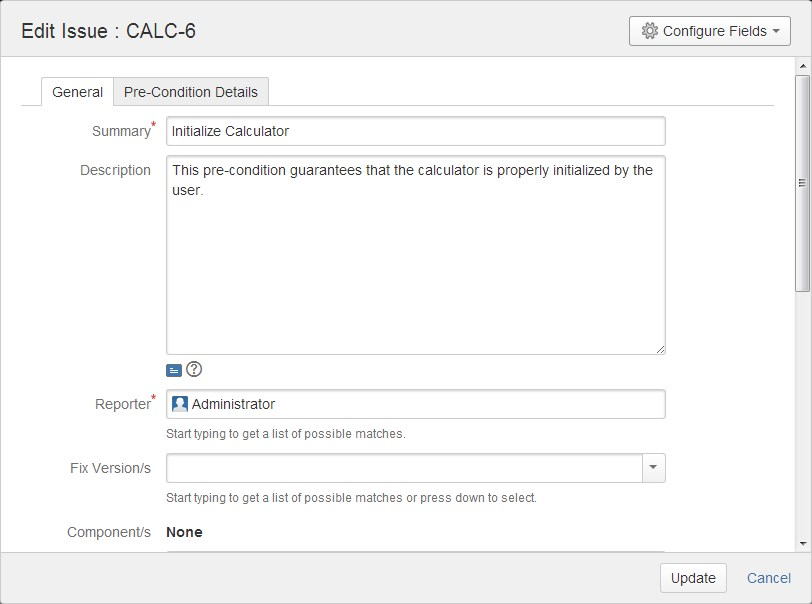Screen dimensions: 812x604
Task: Click the Summary field label
Action: [121, 131]
